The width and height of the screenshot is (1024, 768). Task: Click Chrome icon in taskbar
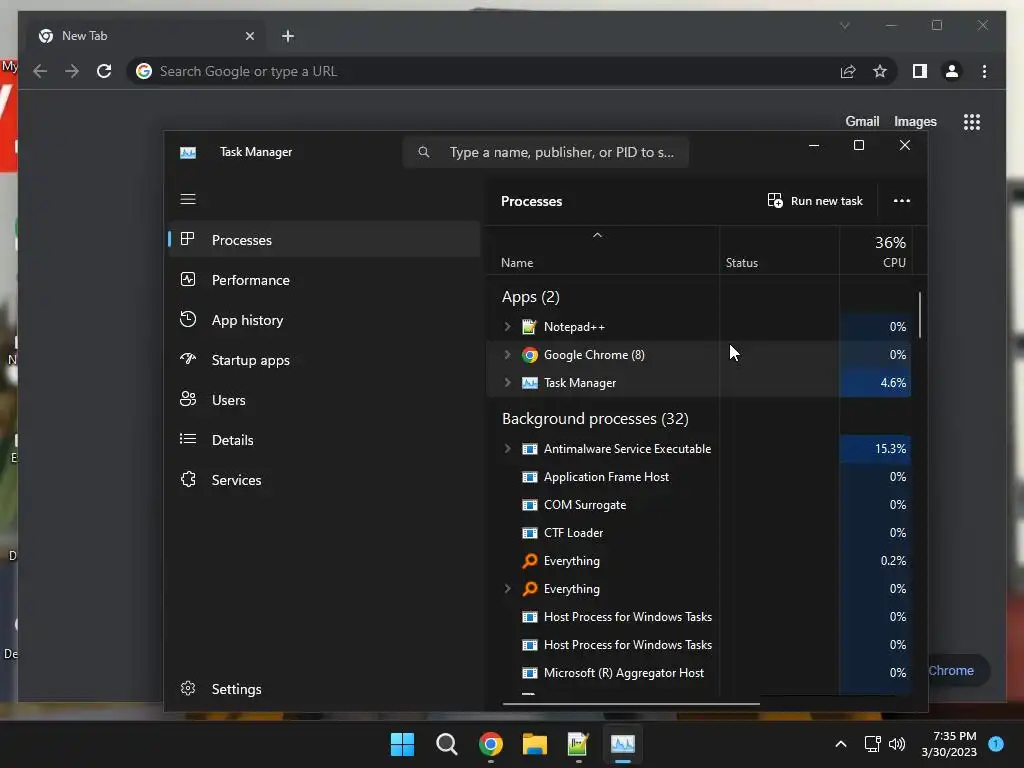[490, 744]
